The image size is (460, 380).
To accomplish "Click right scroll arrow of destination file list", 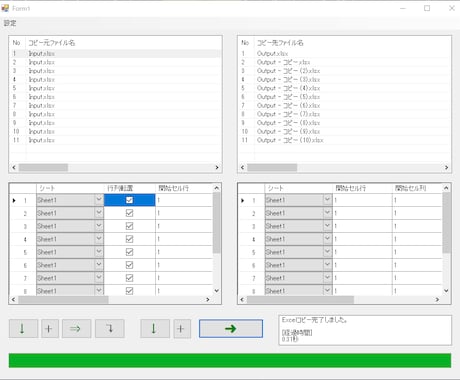I will click(x=446, y=167).
